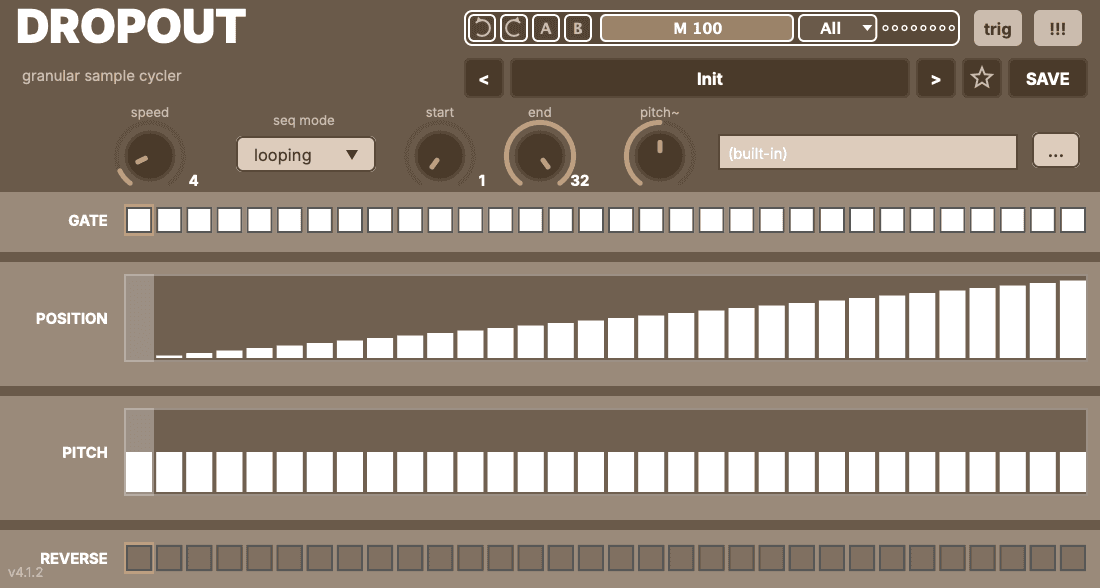
Task: Click the M 100 field
Action: click(697, 28)
